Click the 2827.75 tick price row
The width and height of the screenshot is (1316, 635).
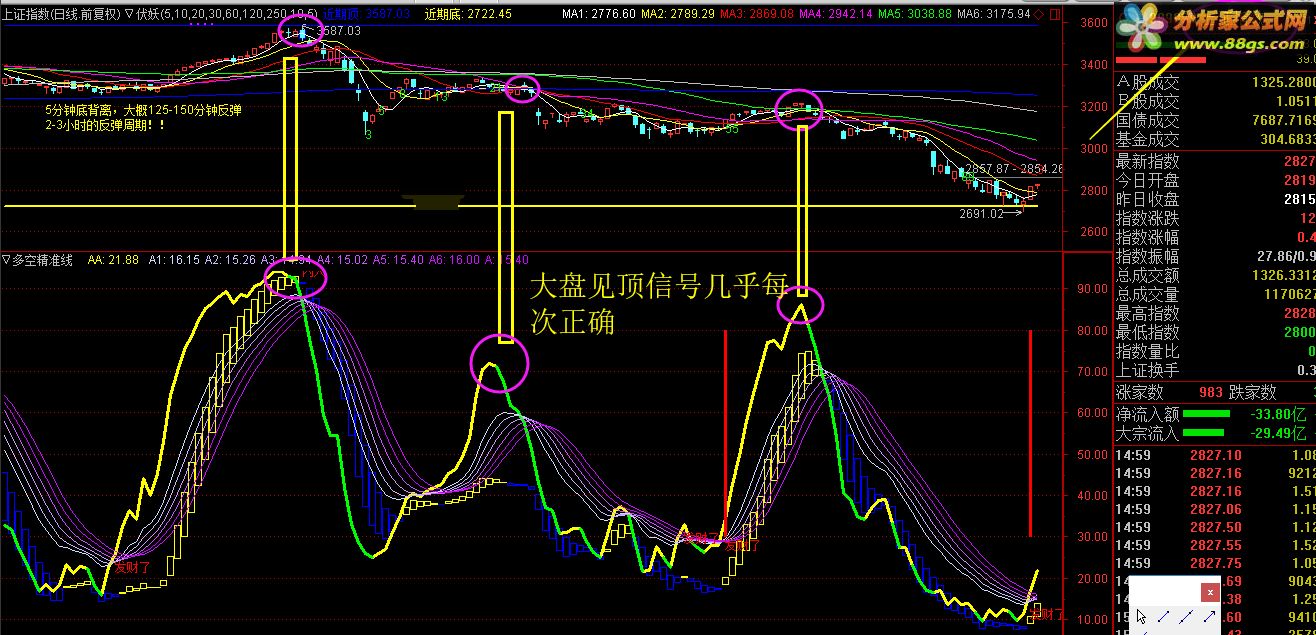click(1215, 563)
